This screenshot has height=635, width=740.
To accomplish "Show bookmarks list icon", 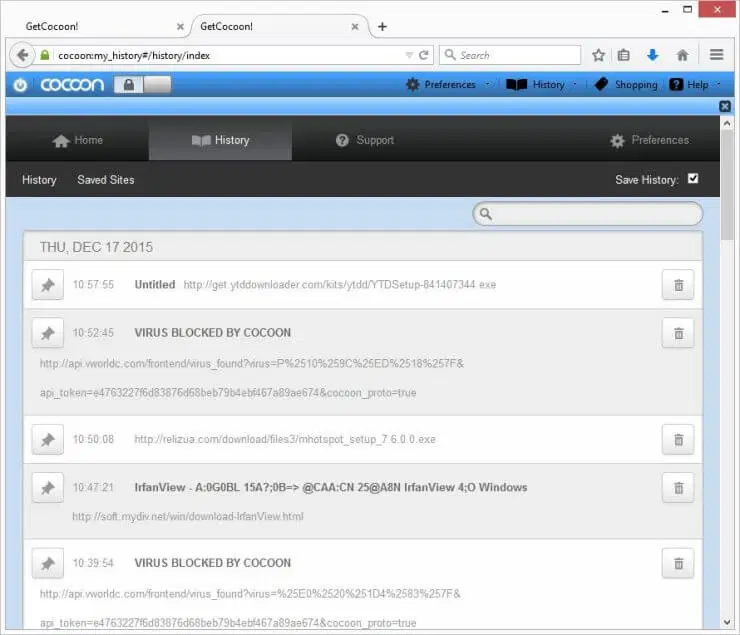I will 623,55.
